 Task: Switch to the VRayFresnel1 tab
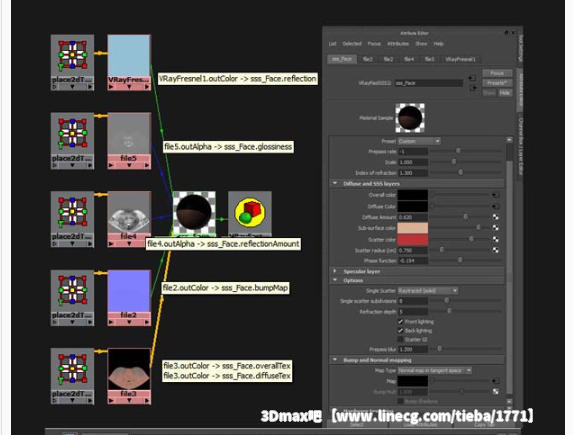point(460,59)
